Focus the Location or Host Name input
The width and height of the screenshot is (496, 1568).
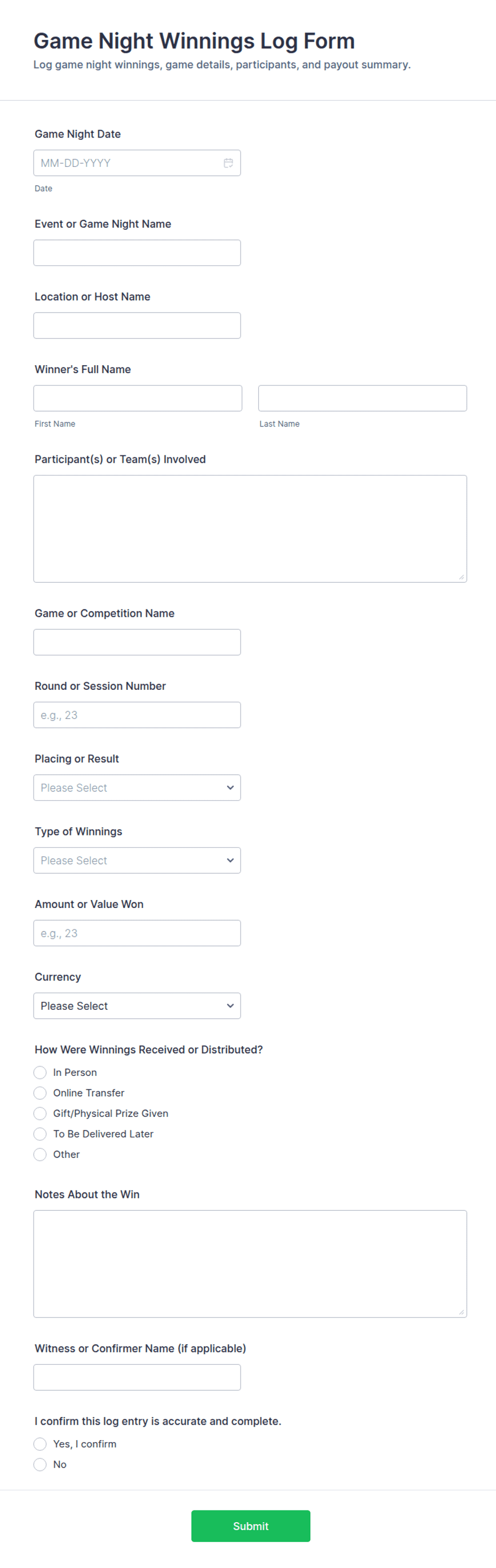pos(137,326)
